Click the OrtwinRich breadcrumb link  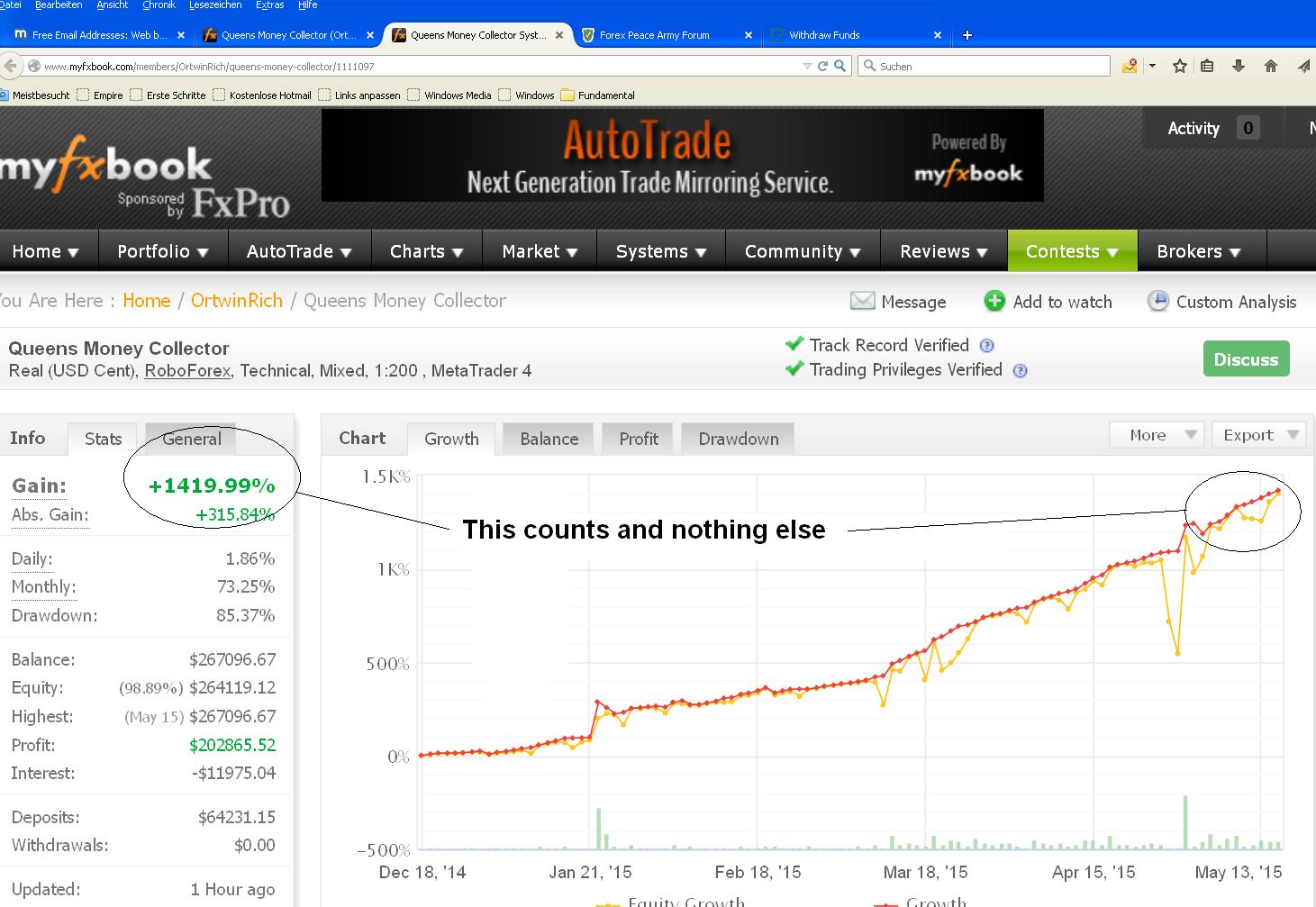pyautogui.click(x=237, y=301)
